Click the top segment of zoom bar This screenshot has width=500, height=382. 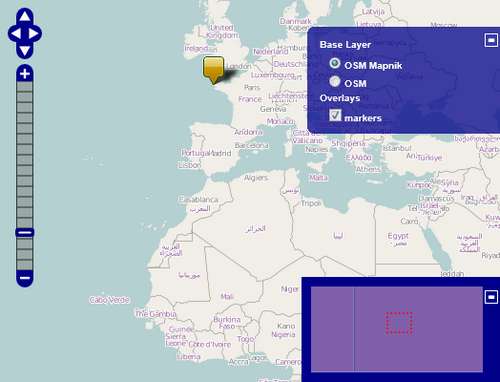(x=25, y=87)
